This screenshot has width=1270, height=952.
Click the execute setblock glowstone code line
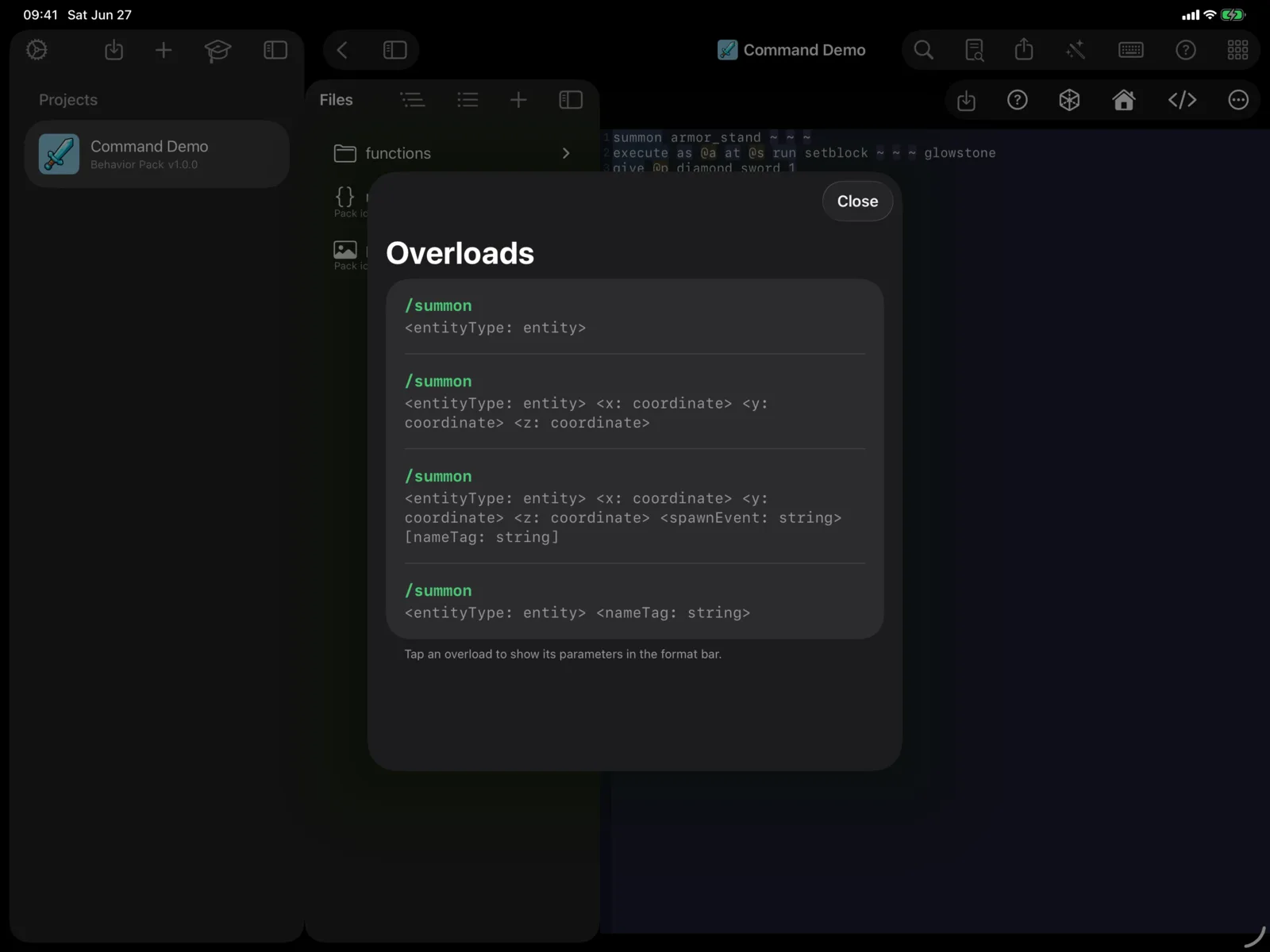click(x=804, y=153)
